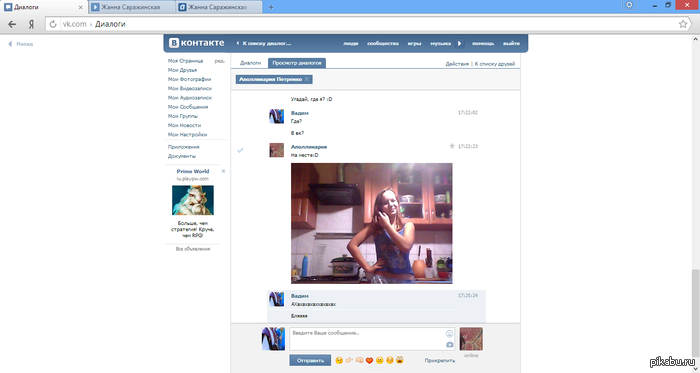This screenshot has height=373, width=700.
Task: Reload the page with the refresh icon
Action: coord(53,24)
